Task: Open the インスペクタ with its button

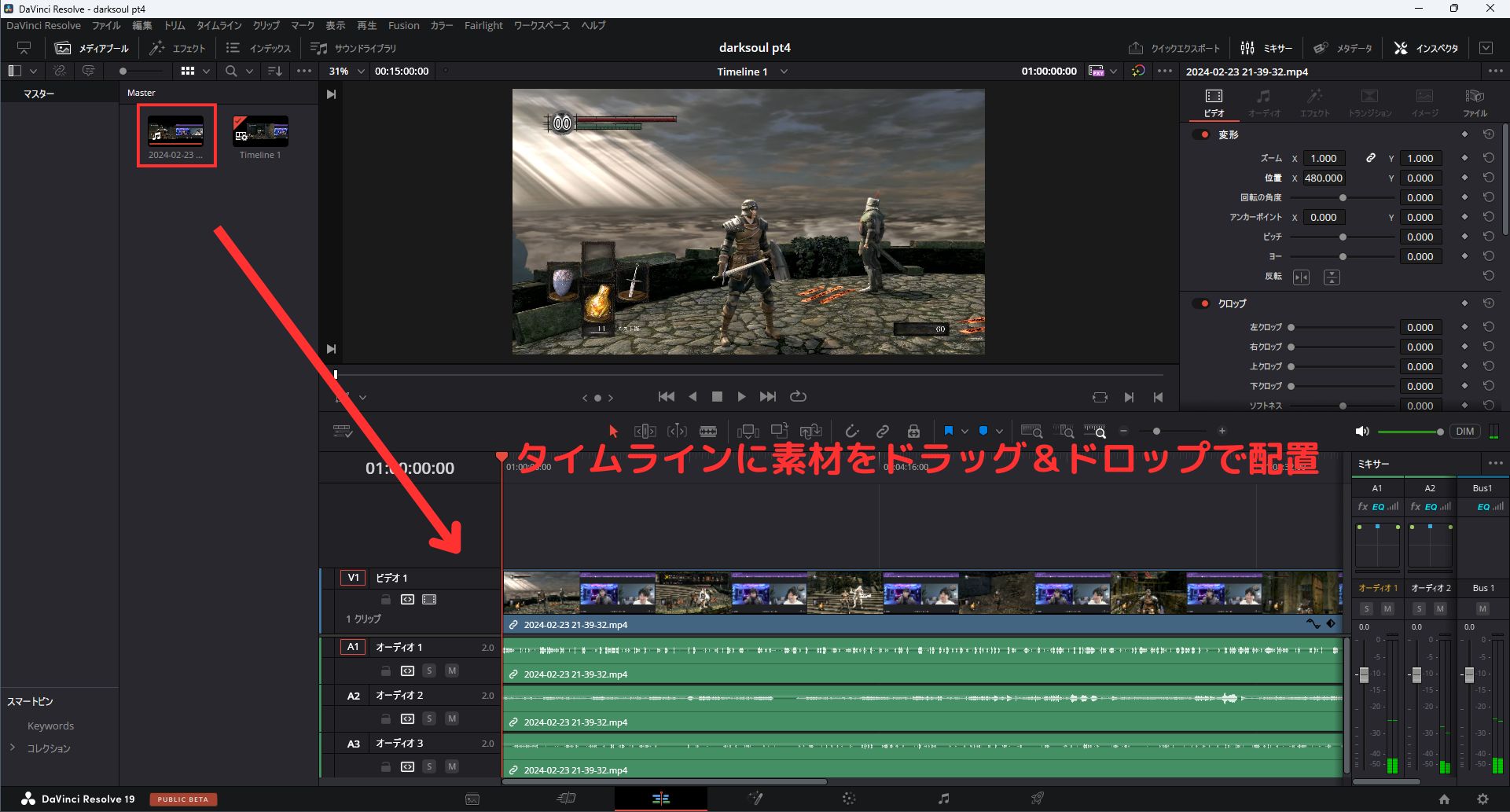Action: pos(1424,47)
